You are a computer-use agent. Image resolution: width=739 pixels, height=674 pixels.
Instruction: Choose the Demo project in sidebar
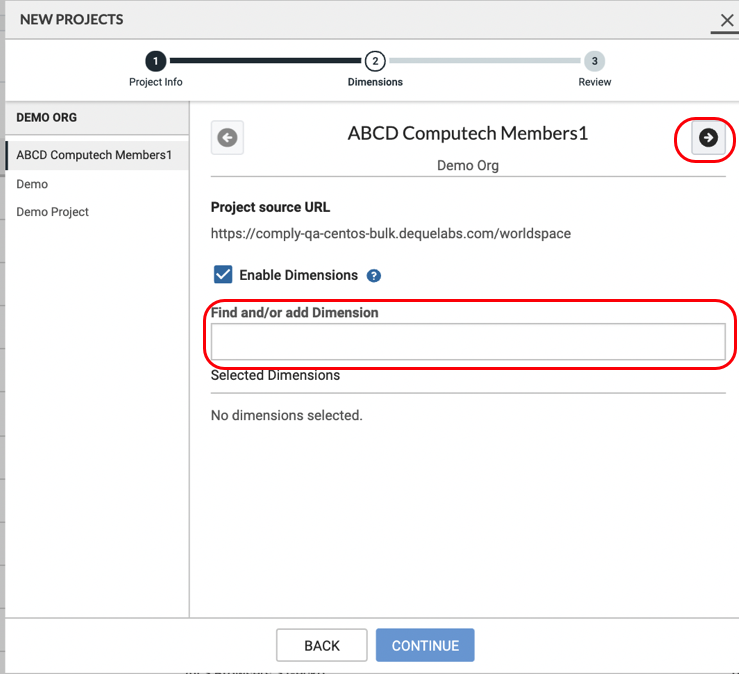pyautogui.click(x=32, y=184)
